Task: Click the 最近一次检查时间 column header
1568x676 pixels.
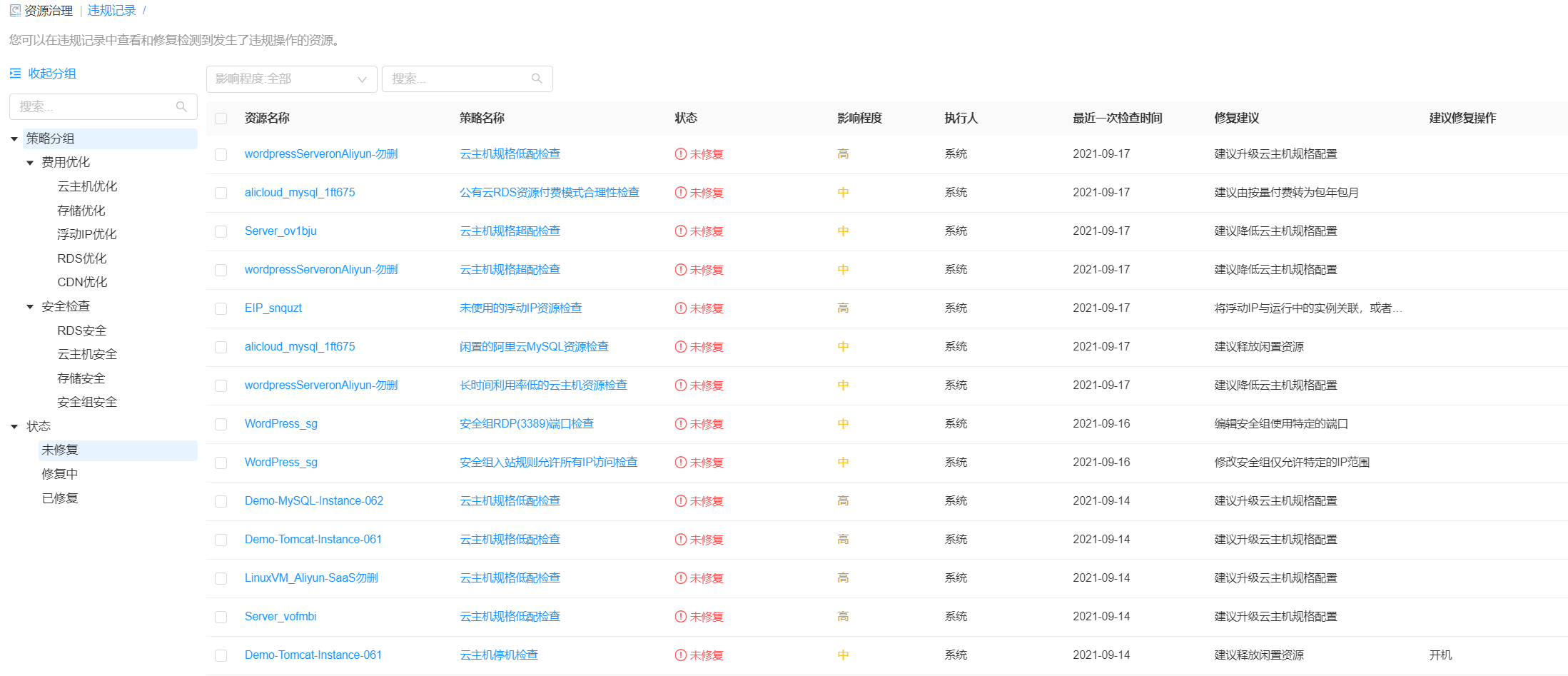Action: pos(1118,118)
